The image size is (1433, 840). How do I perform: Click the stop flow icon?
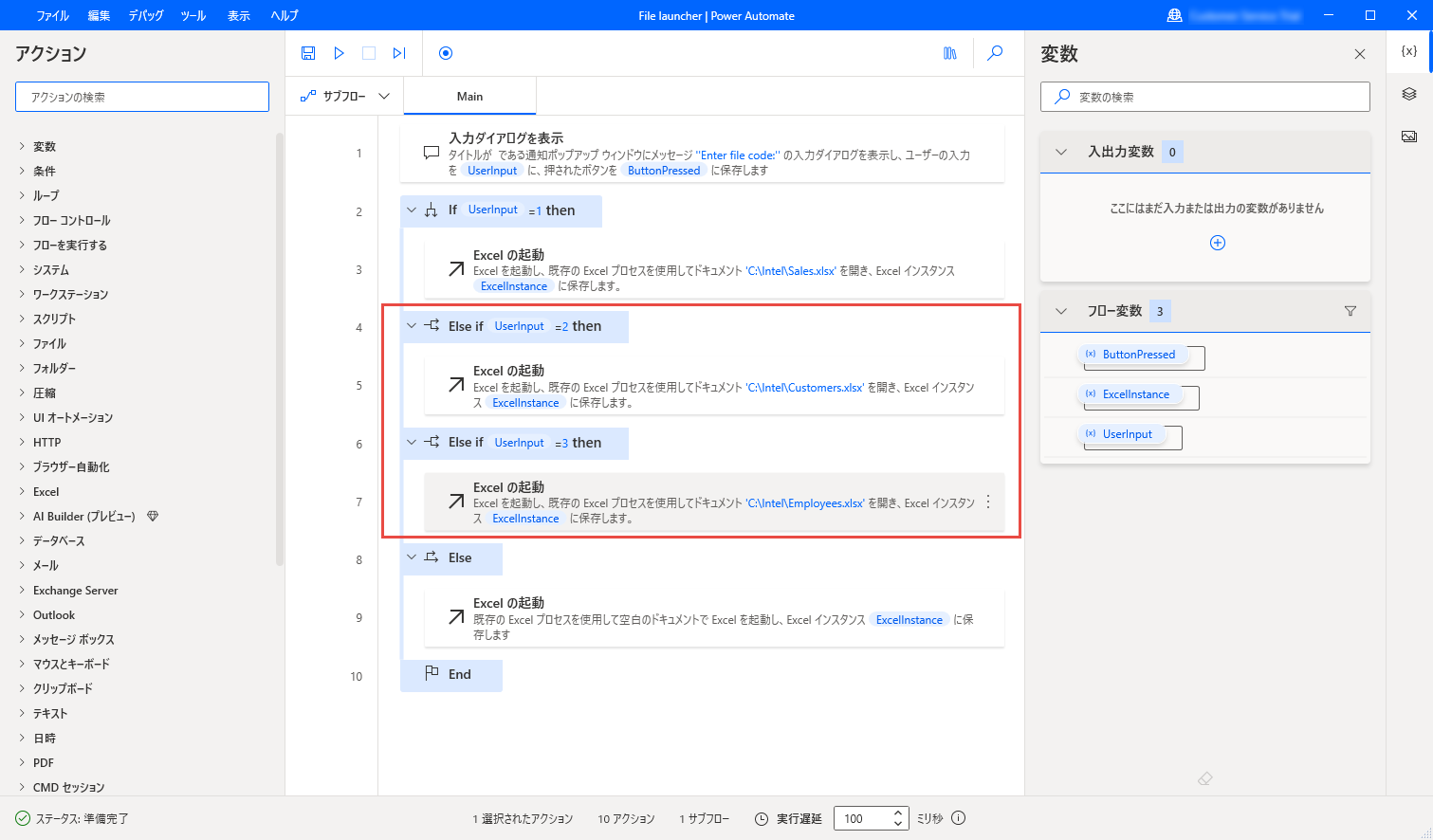(369, 53)
